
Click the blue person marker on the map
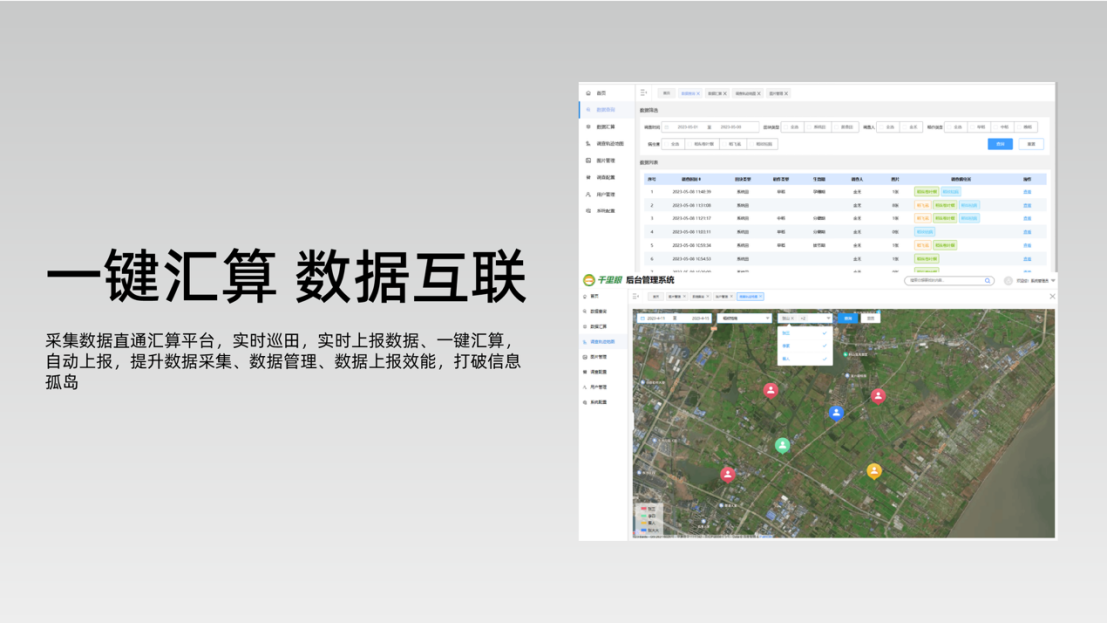(x=837, y=412)
